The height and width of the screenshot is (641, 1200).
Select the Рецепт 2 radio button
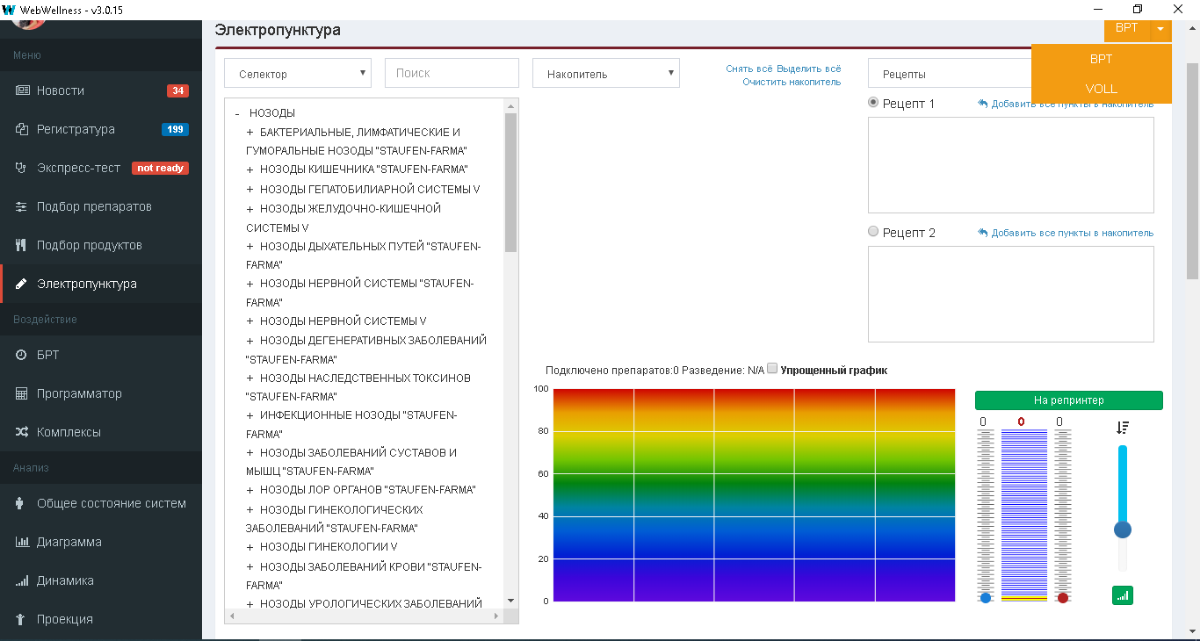click(x=874, y=231)
